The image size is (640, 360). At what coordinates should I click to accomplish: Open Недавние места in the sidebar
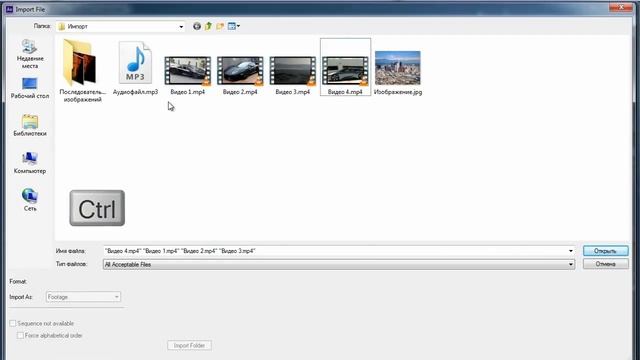point(29,54)
